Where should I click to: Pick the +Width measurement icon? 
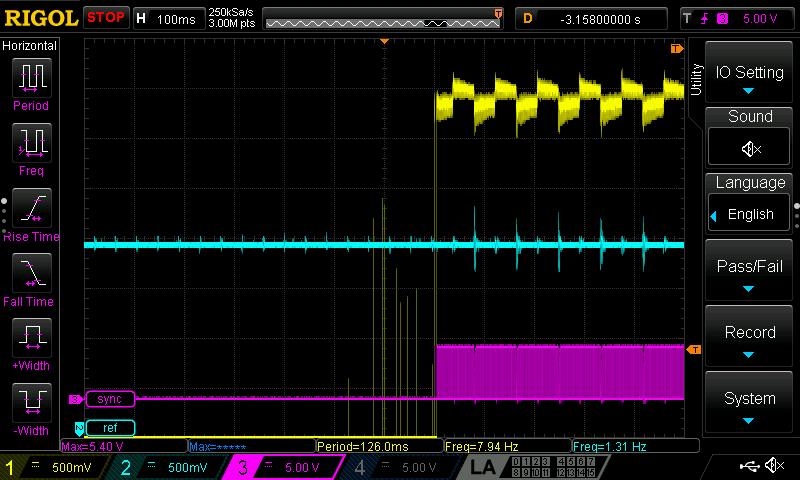point(30,344)
